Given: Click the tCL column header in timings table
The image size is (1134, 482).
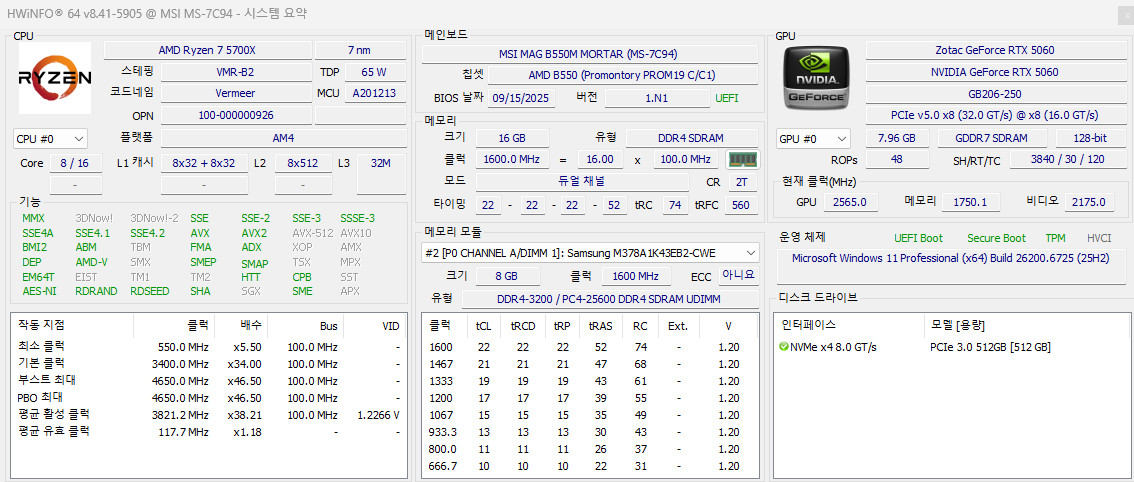Looking at the screenshot, I should [x=483, y=326].
